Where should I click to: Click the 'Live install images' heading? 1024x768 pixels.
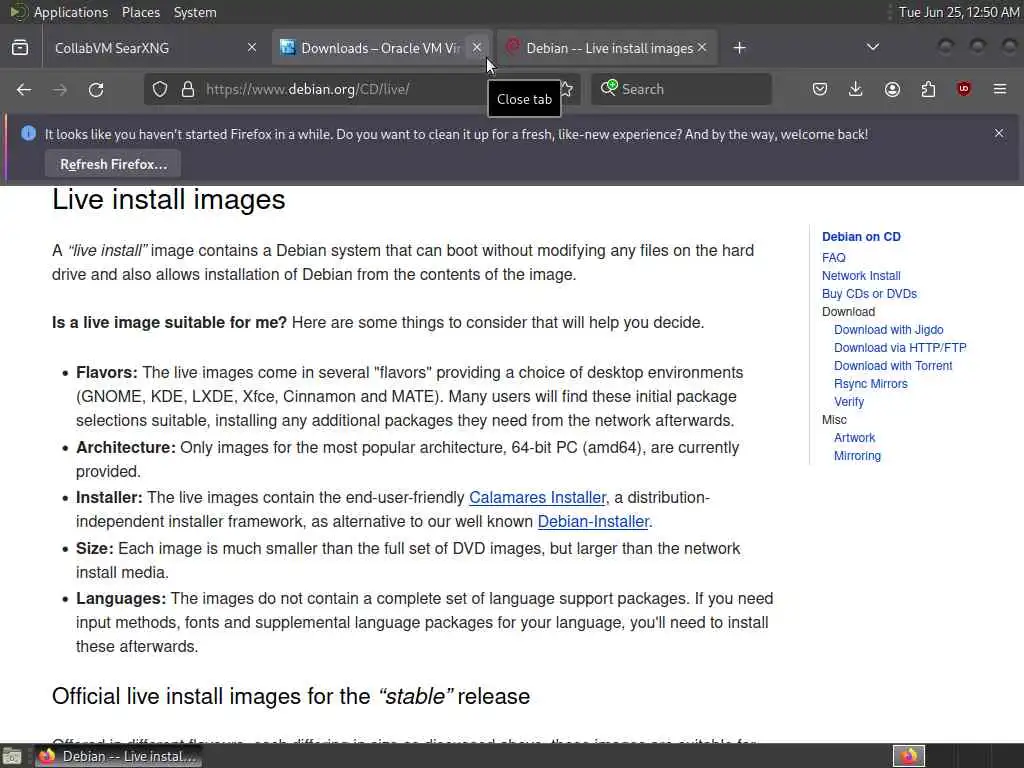tap(168, 200)
